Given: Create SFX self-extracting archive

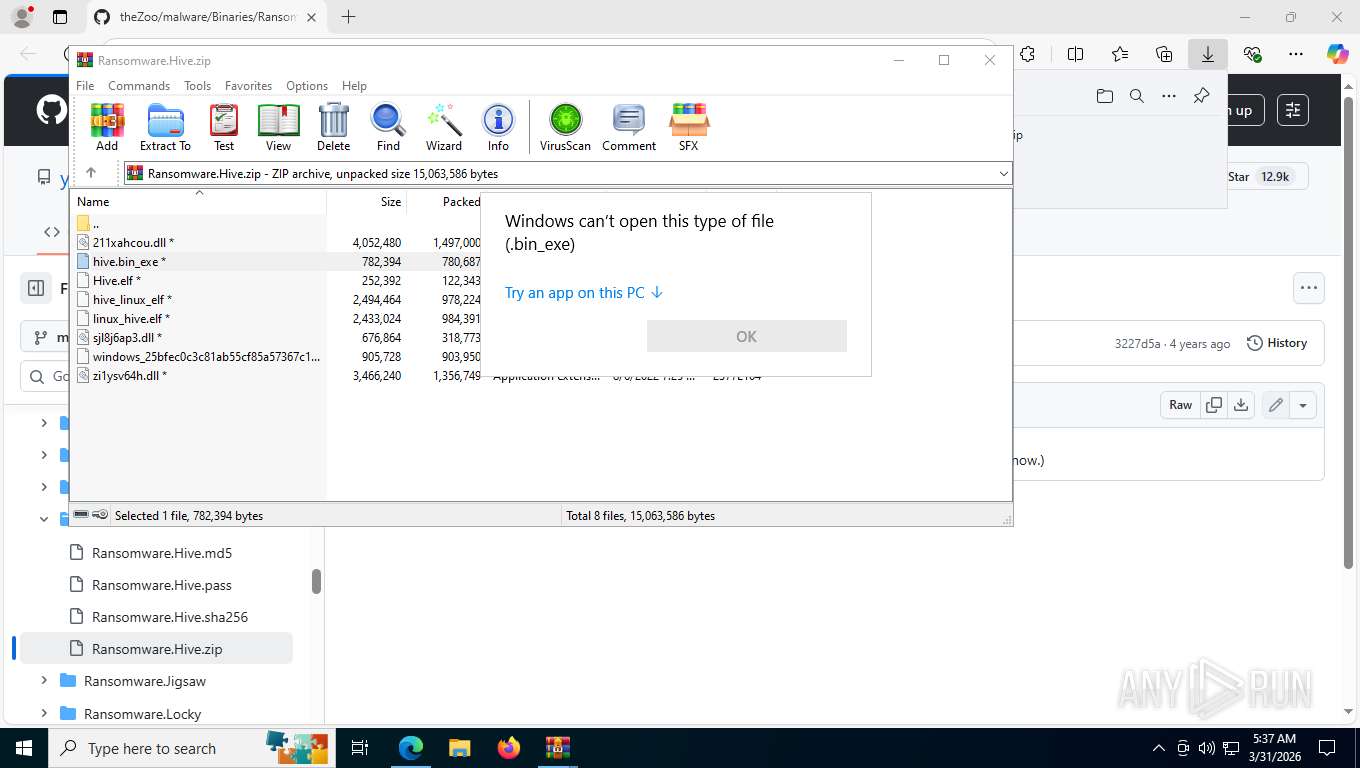Looking at the screenshot, I should point(688,127).
